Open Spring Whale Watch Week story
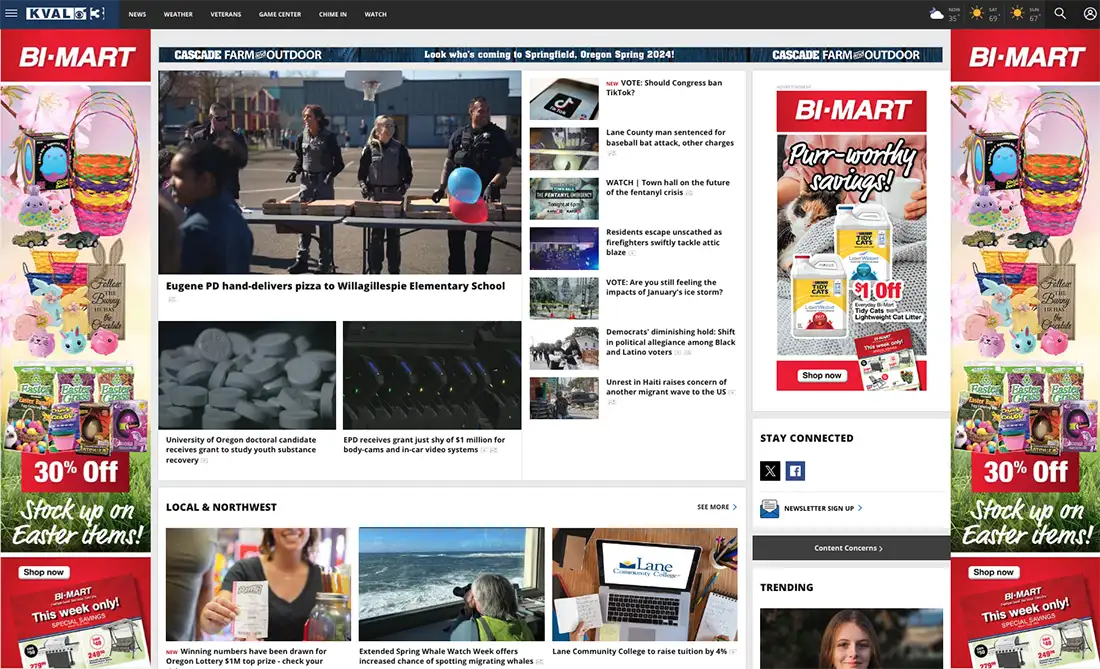 click(446, 656)
